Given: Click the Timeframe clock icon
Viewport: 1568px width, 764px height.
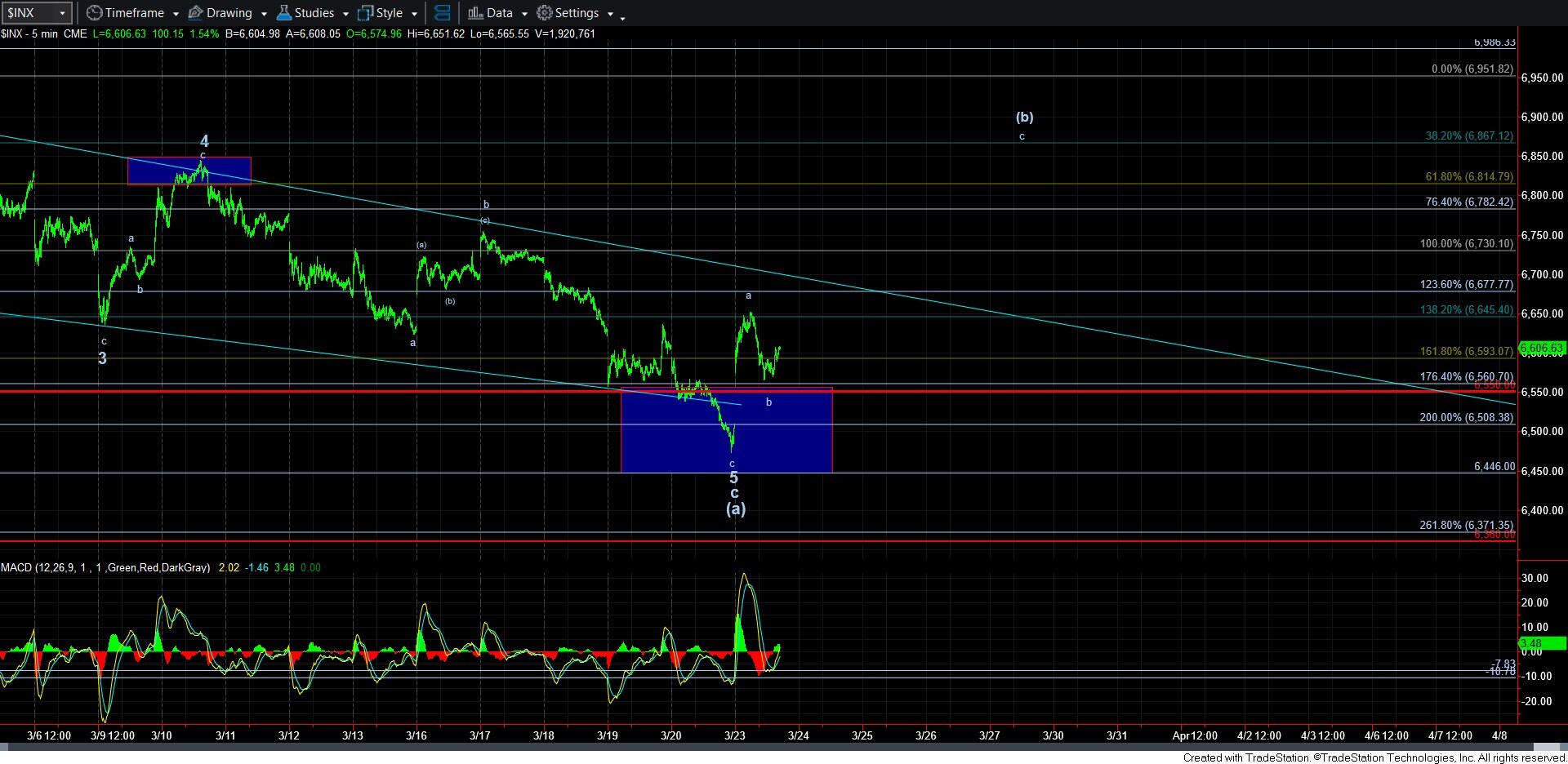Looking at the screenshot, I should 95,13.
